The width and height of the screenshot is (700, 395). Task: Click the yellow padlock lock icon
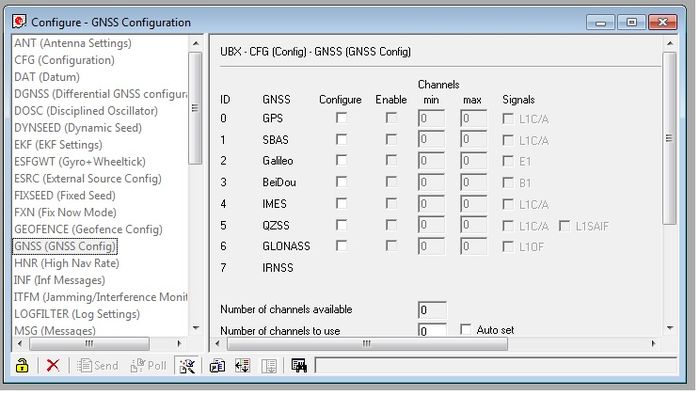pyautogui.click(x=22, y=367)
